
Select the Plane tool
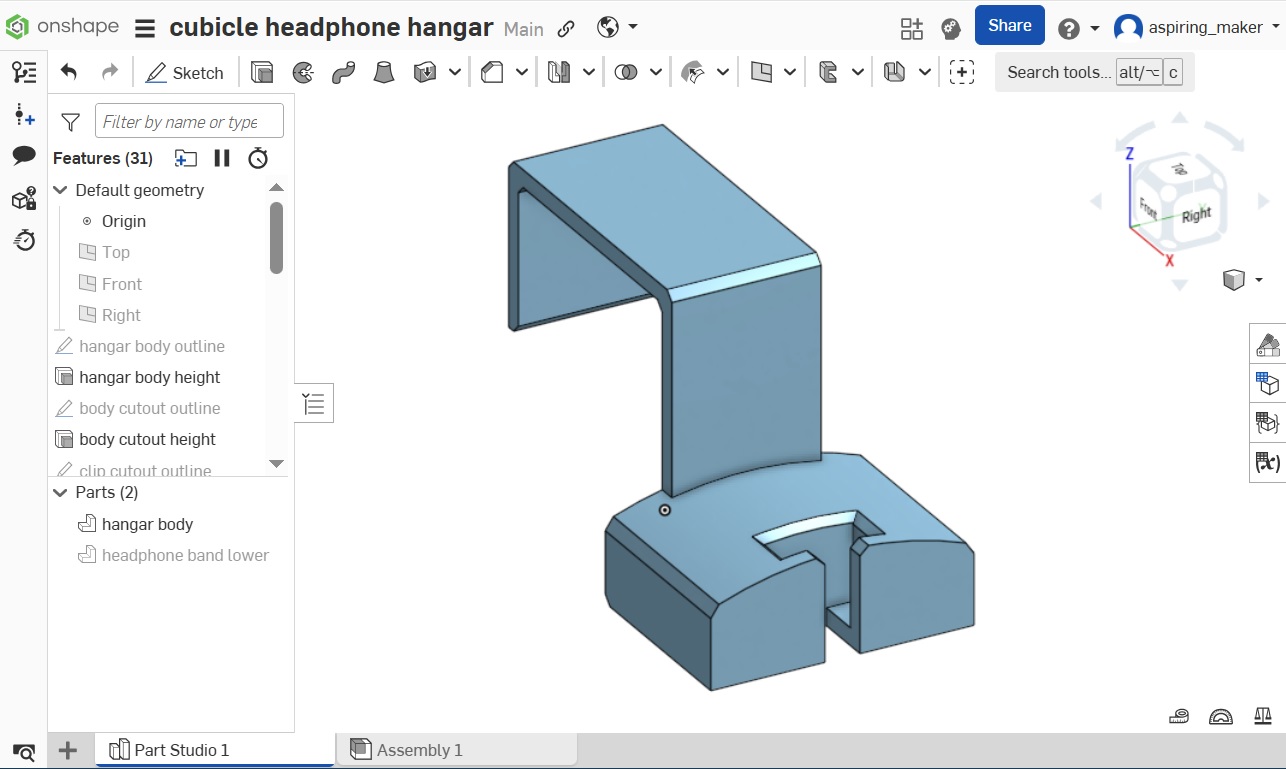(x=762, y=72)
